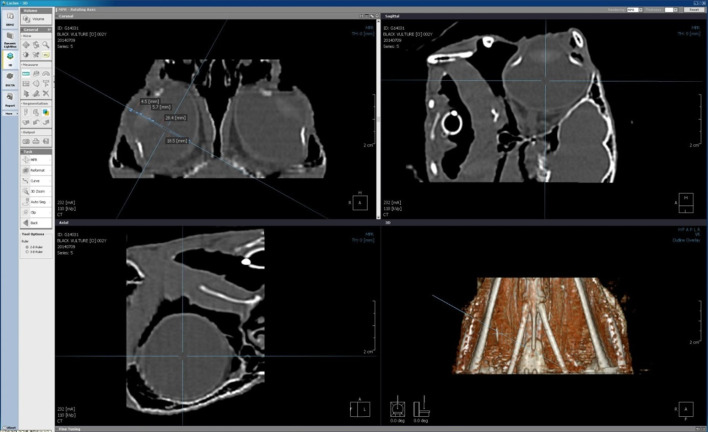Click the first rotation angle icon in 3D view
Image resolution: width=708 pixels, height=432 pixels.
pyautogui.click(x=397, y=409)
